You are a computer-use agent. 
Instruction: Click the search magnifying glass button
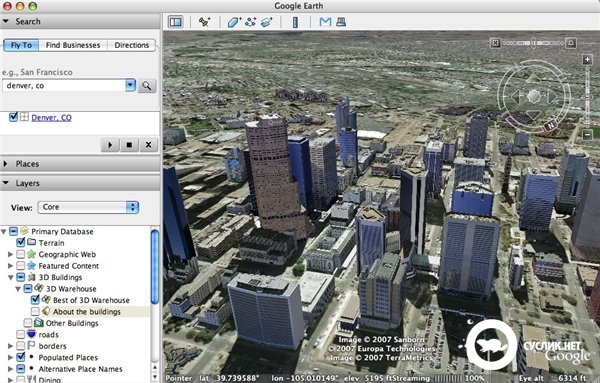tap(147, 85)
